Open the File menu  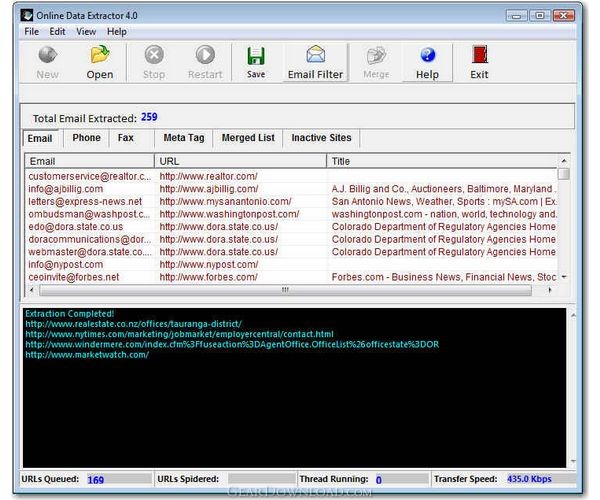(31, 32)
